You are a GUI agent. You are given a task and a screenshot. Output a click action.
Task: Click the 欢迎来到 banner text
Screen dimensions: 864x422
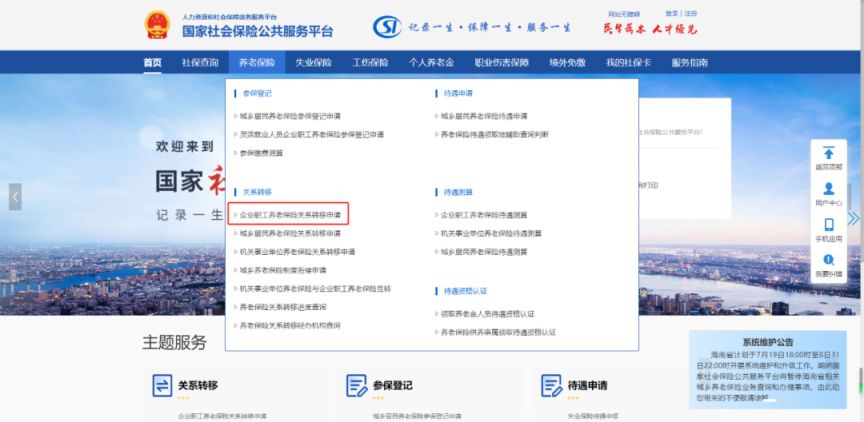[185, 146]
